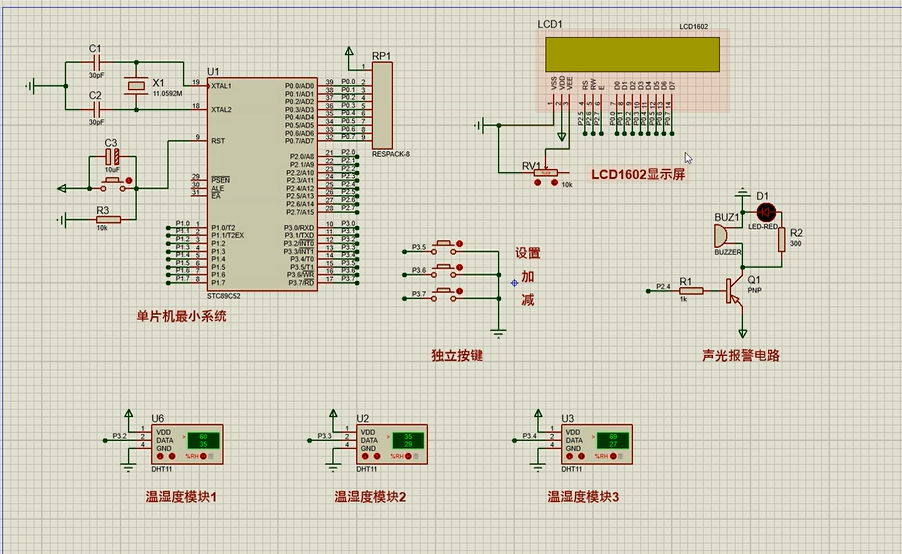Select the crystal oscillator X1
Viewport: 902px width, 554px height.
pyautogui.click(x=133, y=86)
